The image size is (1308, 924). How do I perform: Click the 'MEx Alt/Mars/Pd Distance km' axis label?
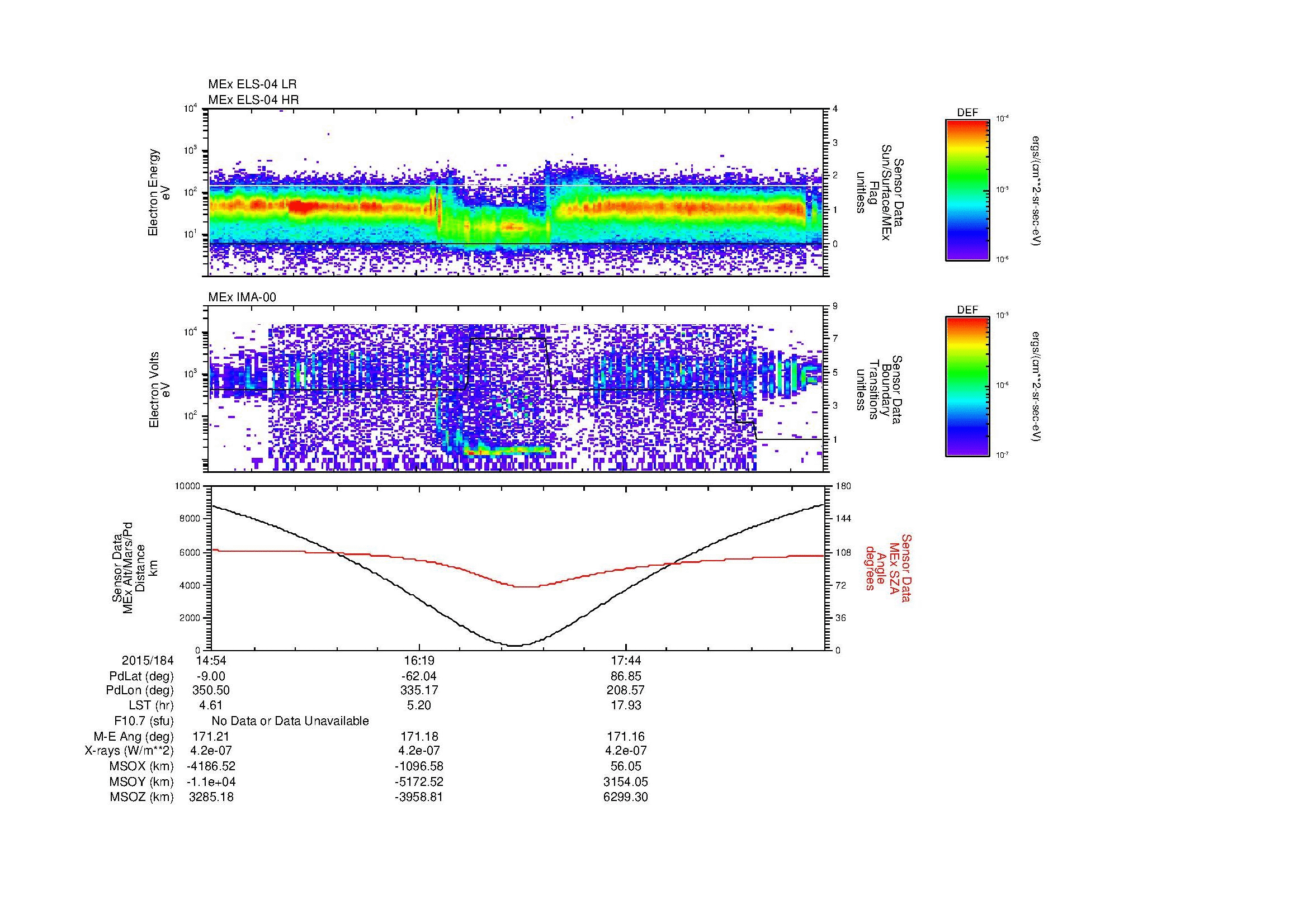click(x=135, y=567)
